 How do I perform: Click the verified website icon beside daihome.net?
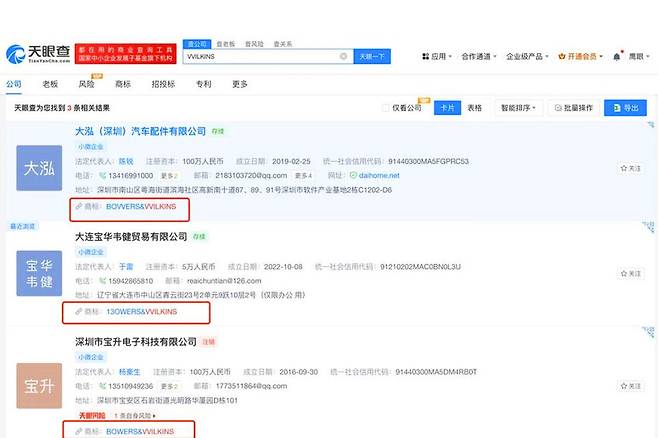(353, 175)
